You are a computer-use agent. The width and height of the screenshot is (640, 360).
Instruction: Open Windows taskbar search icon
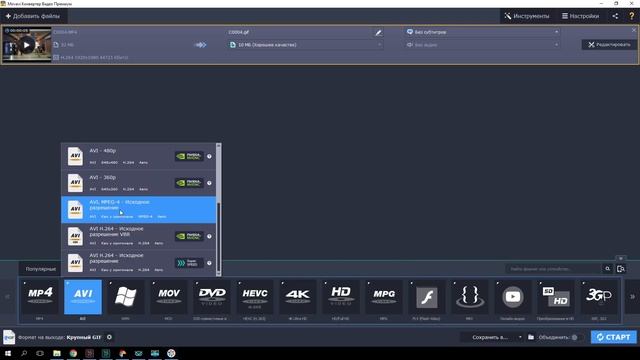pyautogui.click(x=24, y=353)
